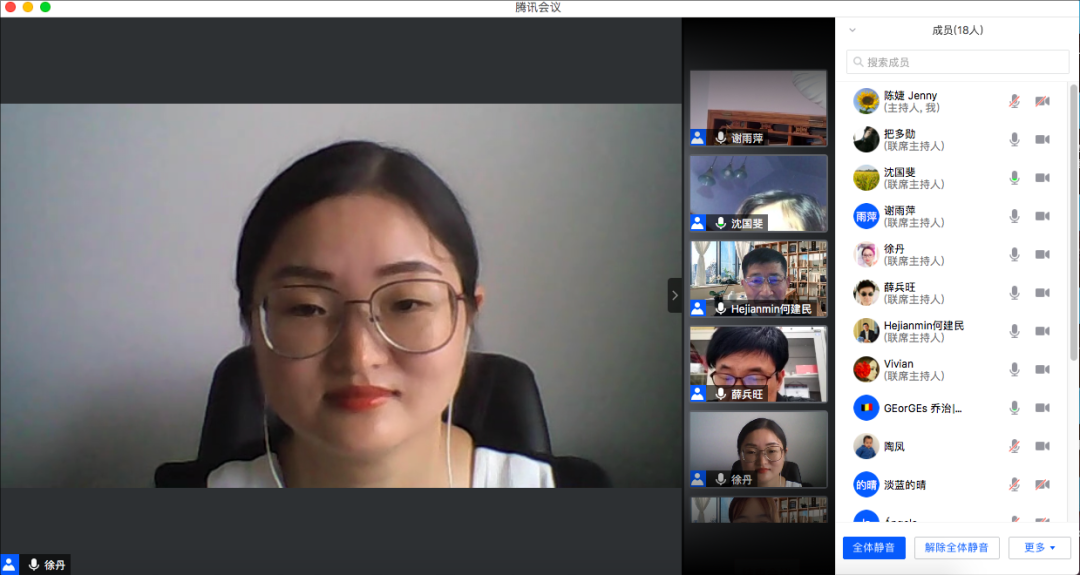This screenshot has width=1080, height=575.
Task: Collapse the video thumbnail strip arrow
Action: [x=675, y=295]
